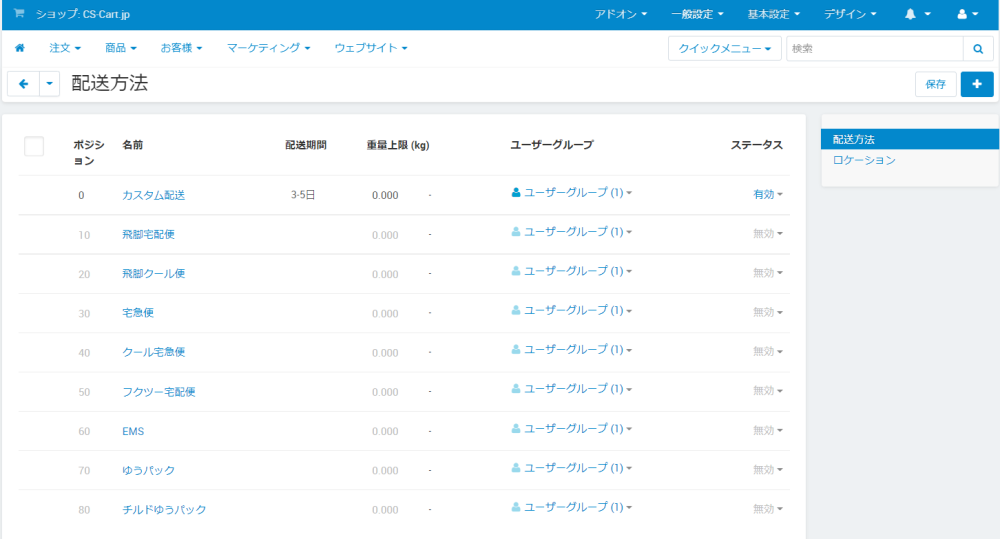The image size is (1000, 539).
Task: Open the ゆうパック shipping method
Action: 149,470
